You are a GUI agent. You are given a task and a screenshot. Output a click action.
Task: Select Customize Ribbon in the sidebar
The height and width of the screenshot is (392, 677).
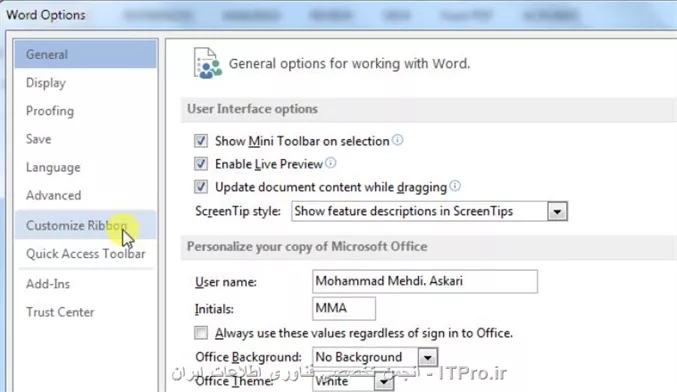[85, 225]
